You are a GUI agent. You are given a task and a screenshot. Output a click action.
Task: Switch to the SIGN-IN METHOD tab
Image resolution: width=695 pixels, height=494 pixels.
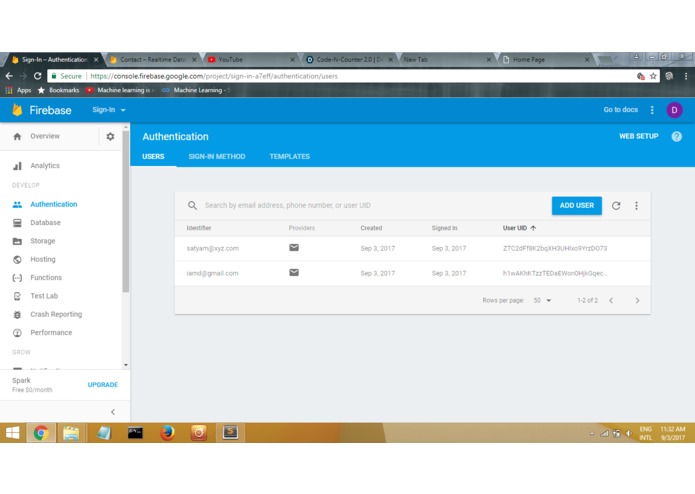[217, 156]
